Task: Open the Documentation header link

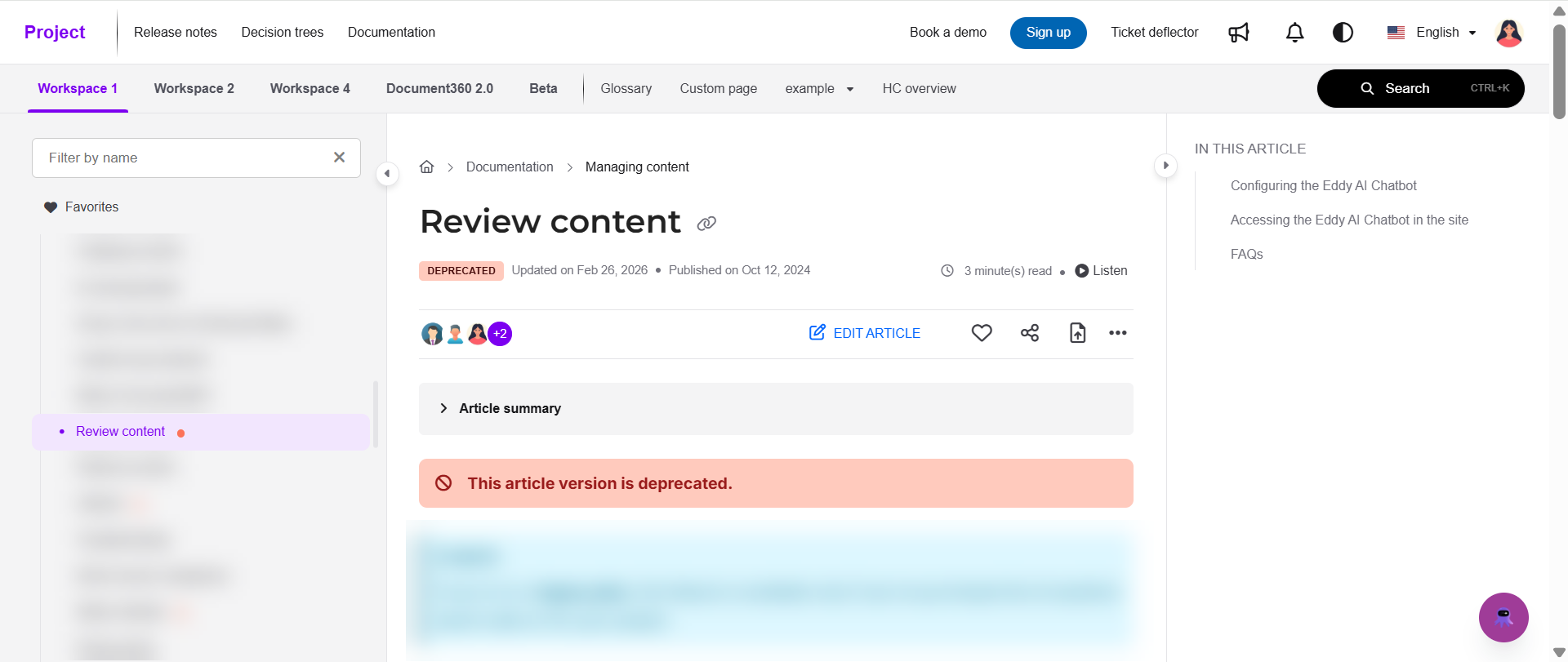Action: point(391,32)
